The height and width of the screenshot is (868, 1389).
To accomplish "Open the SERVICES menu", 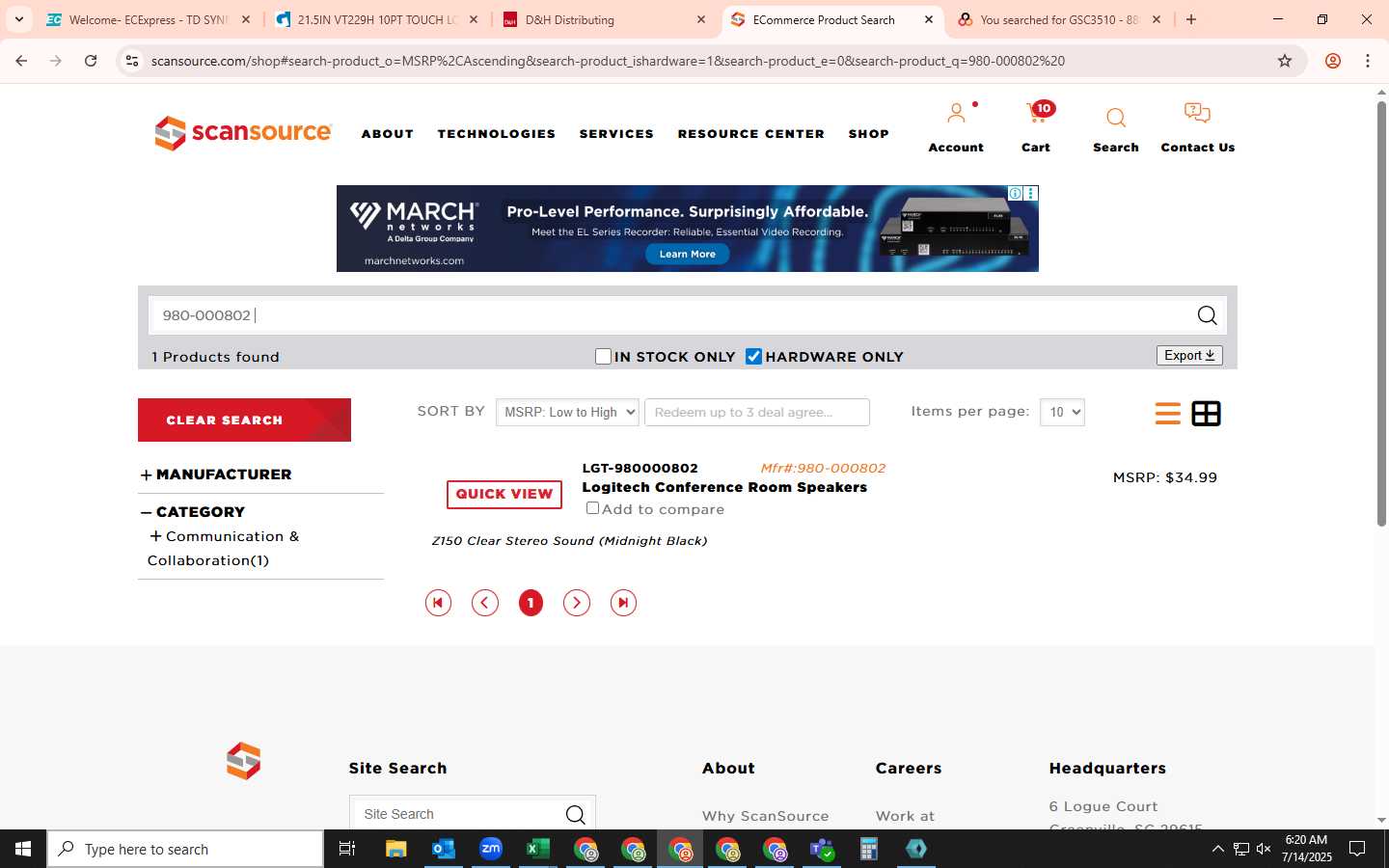I will [616, 134].
